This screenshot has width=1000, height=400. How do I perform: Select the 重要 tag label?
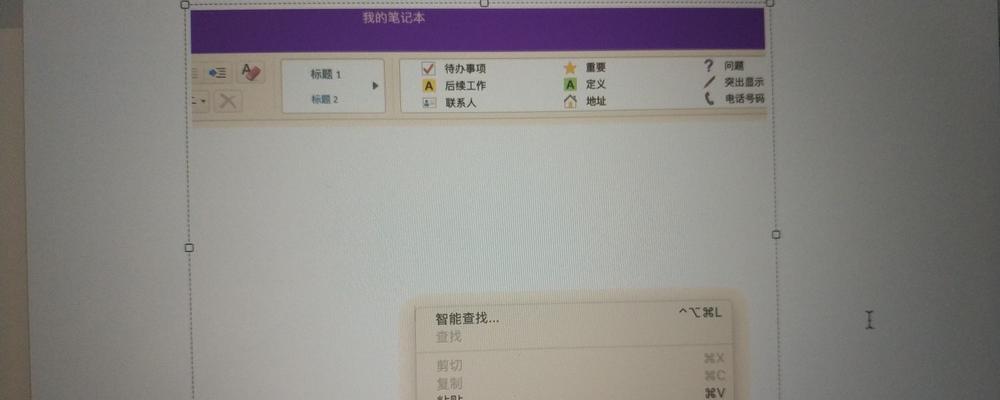[596, 68]
